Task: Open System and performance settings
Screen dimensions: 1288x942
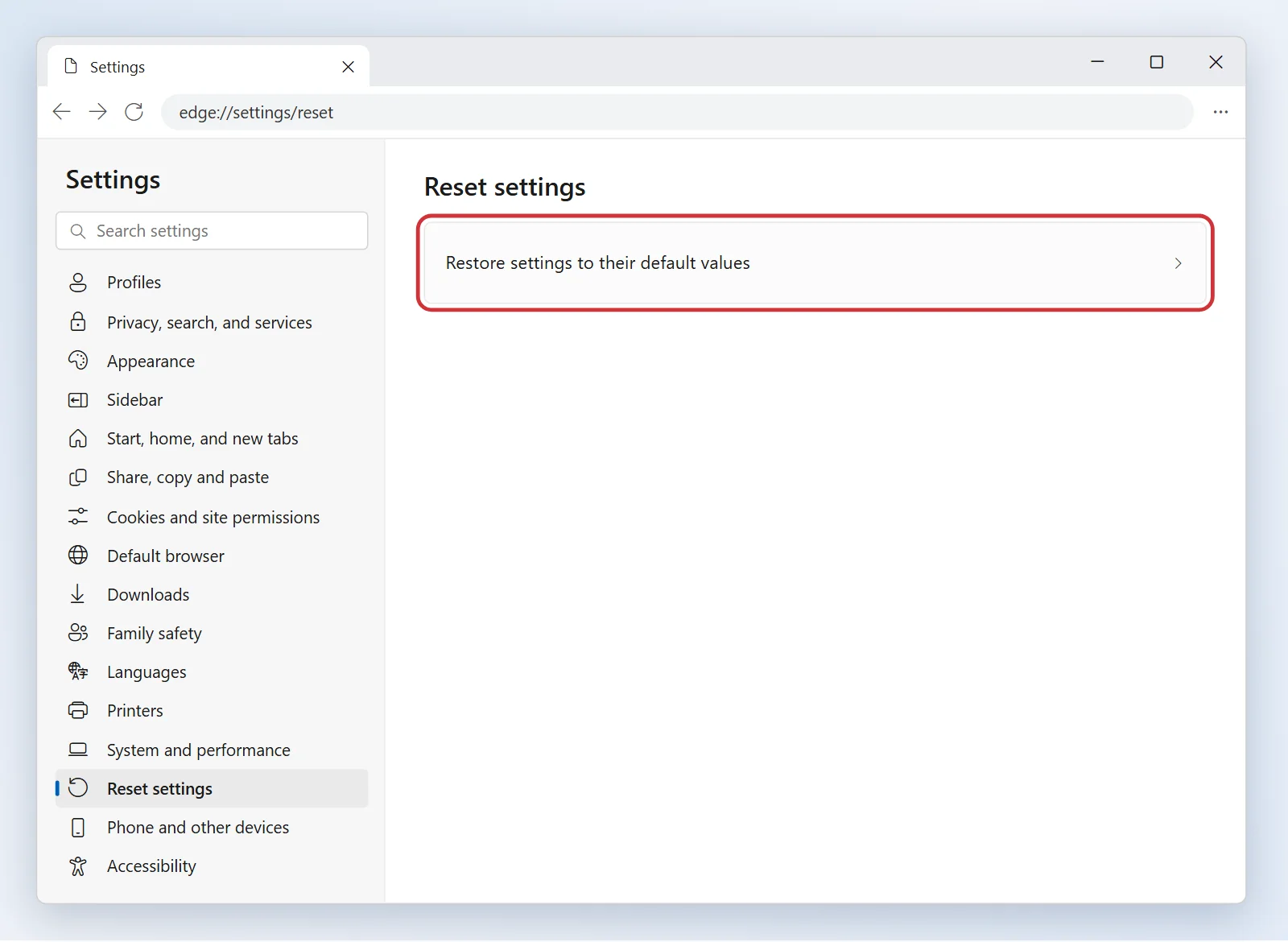Action: 212,750
